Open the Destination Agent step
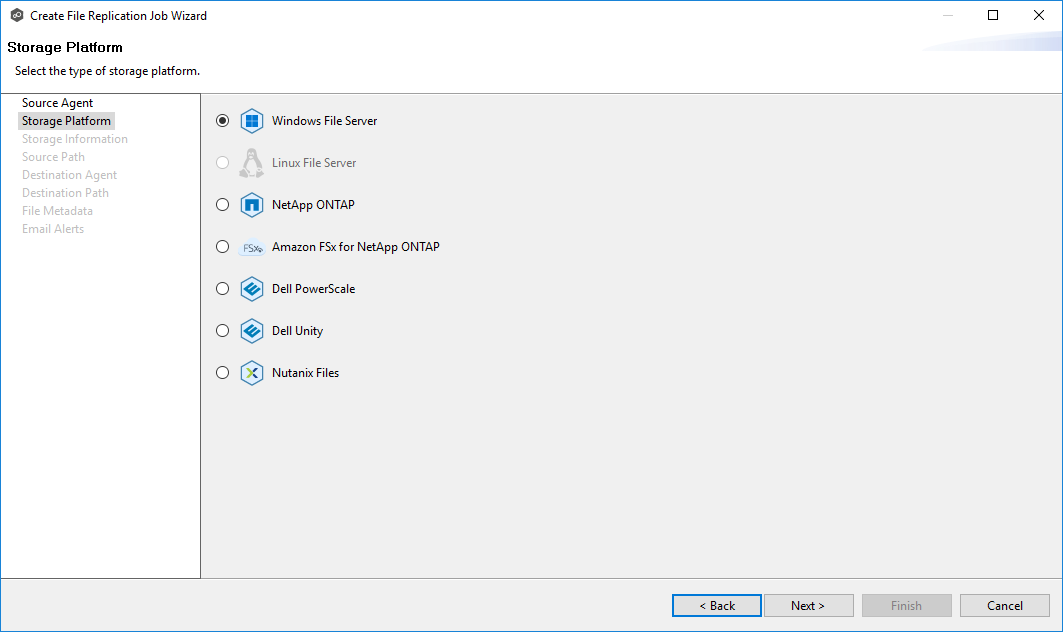The height and width of the screenshot is (632, 1063). click(x=69, y=175)
